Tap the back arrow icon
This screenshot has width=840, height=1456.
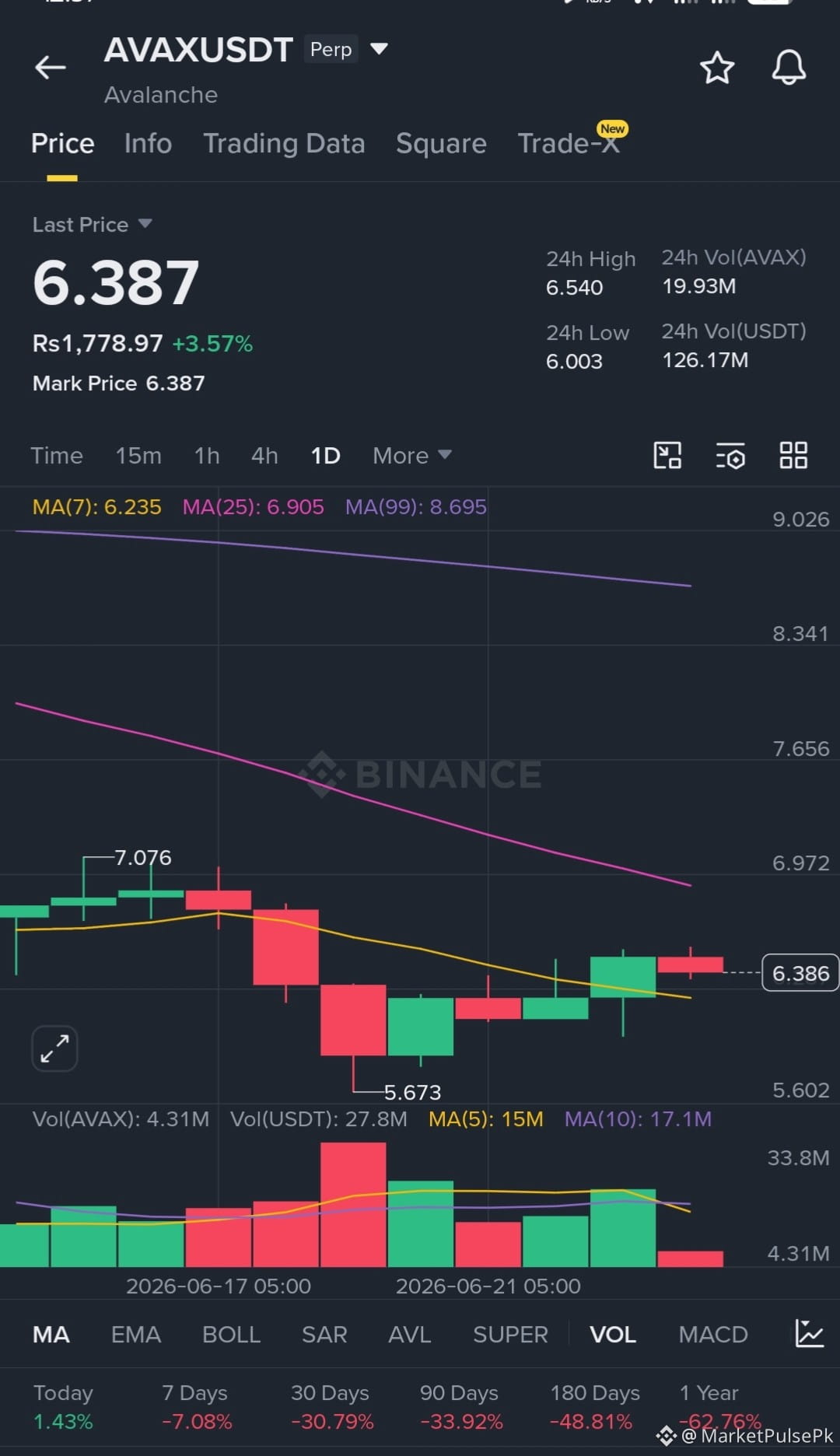pyautogui.click(x=51, y=68)
